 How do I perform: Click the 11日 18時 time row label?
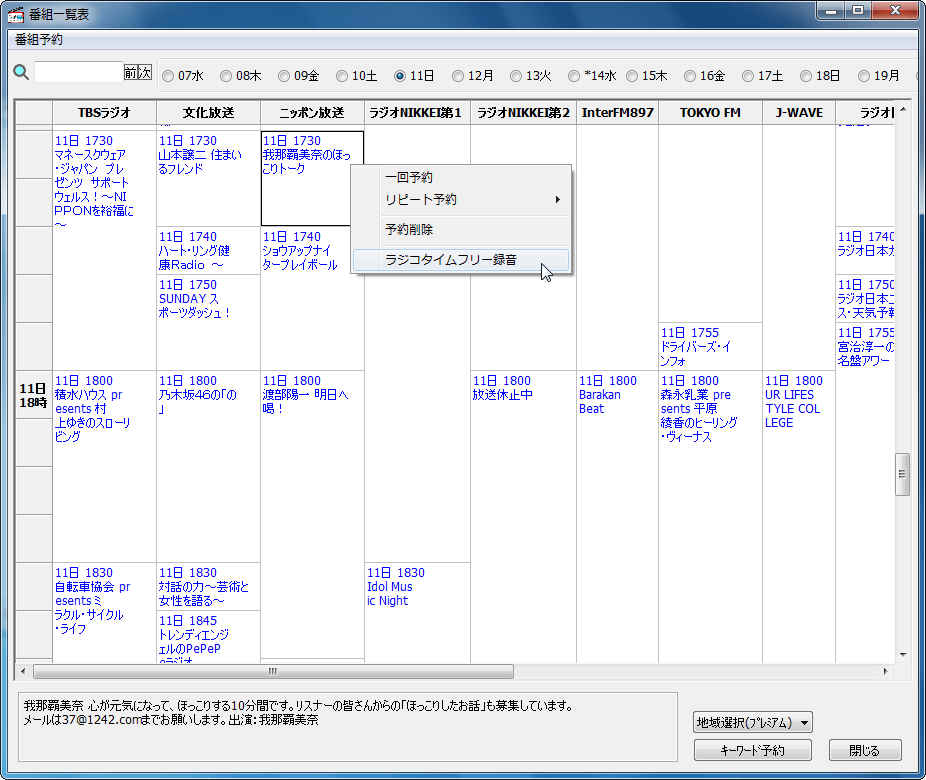33,395
